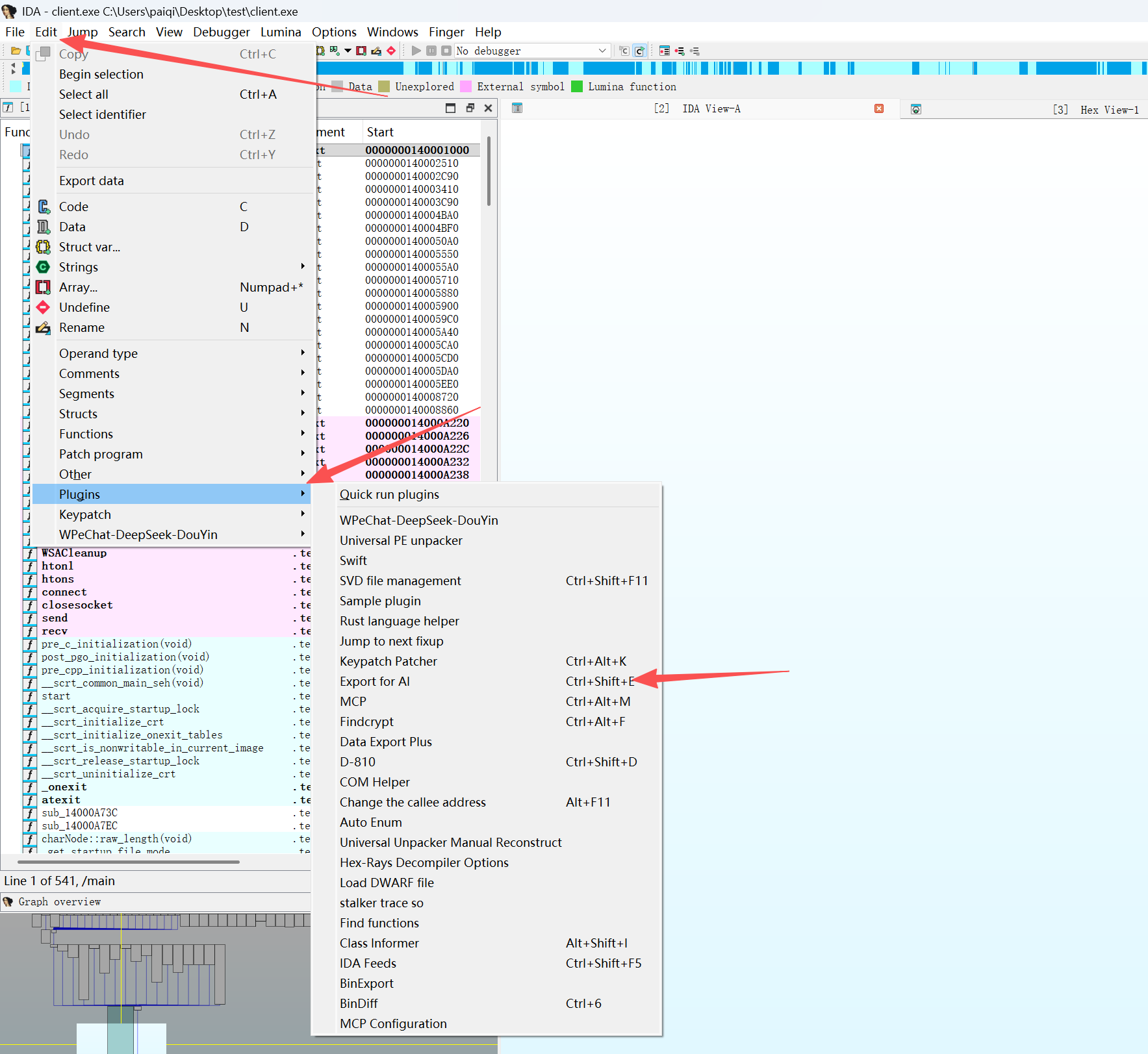Select the Rename menu item
Screen dimensions: 1148x1054
click(174, 327)
